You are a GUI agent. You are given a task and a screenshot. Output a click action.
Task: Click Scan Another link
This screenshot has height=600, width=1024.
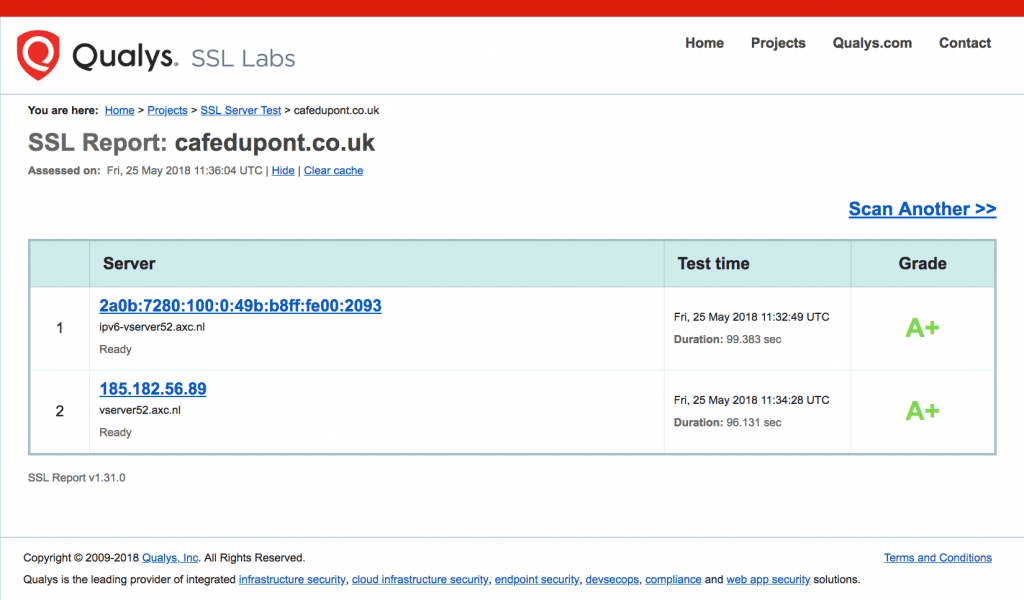click(922, 209)
